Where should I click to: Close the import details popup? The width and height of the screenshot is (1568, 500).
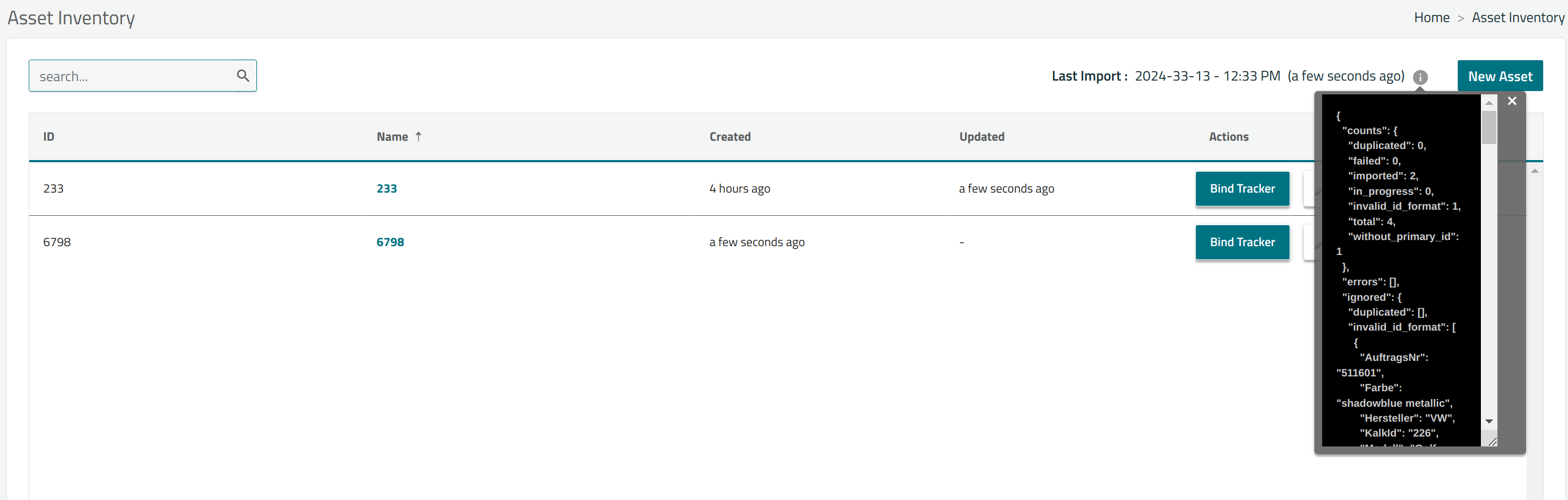(1512, 101)
